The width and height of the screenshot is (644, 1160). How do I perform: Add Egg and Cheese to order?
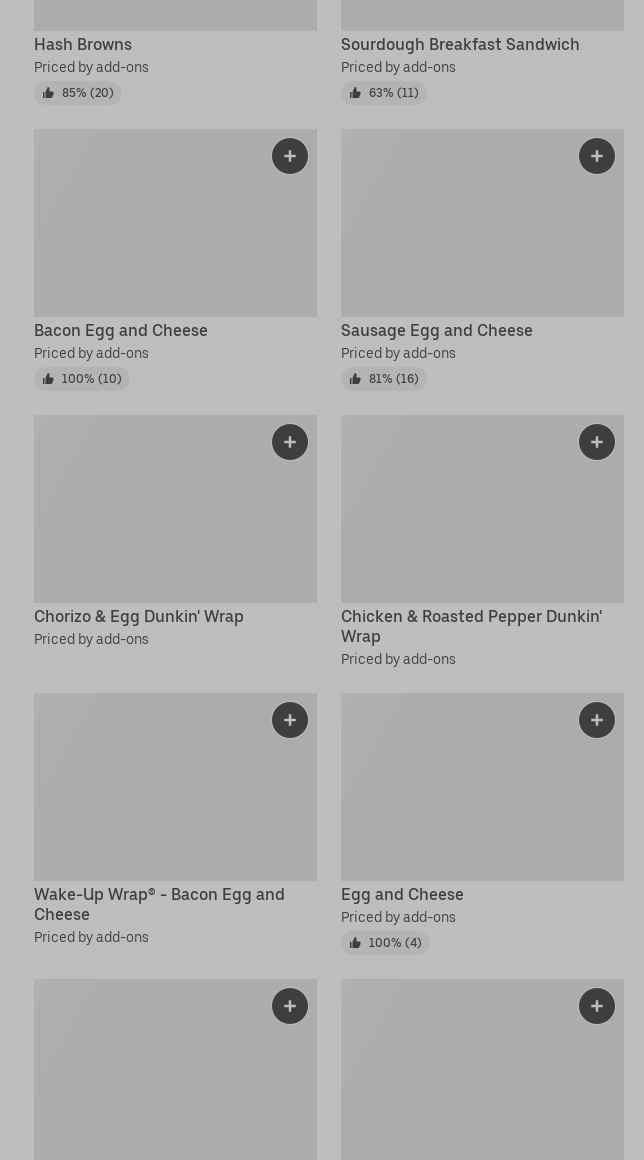click(x=597, y=720)
